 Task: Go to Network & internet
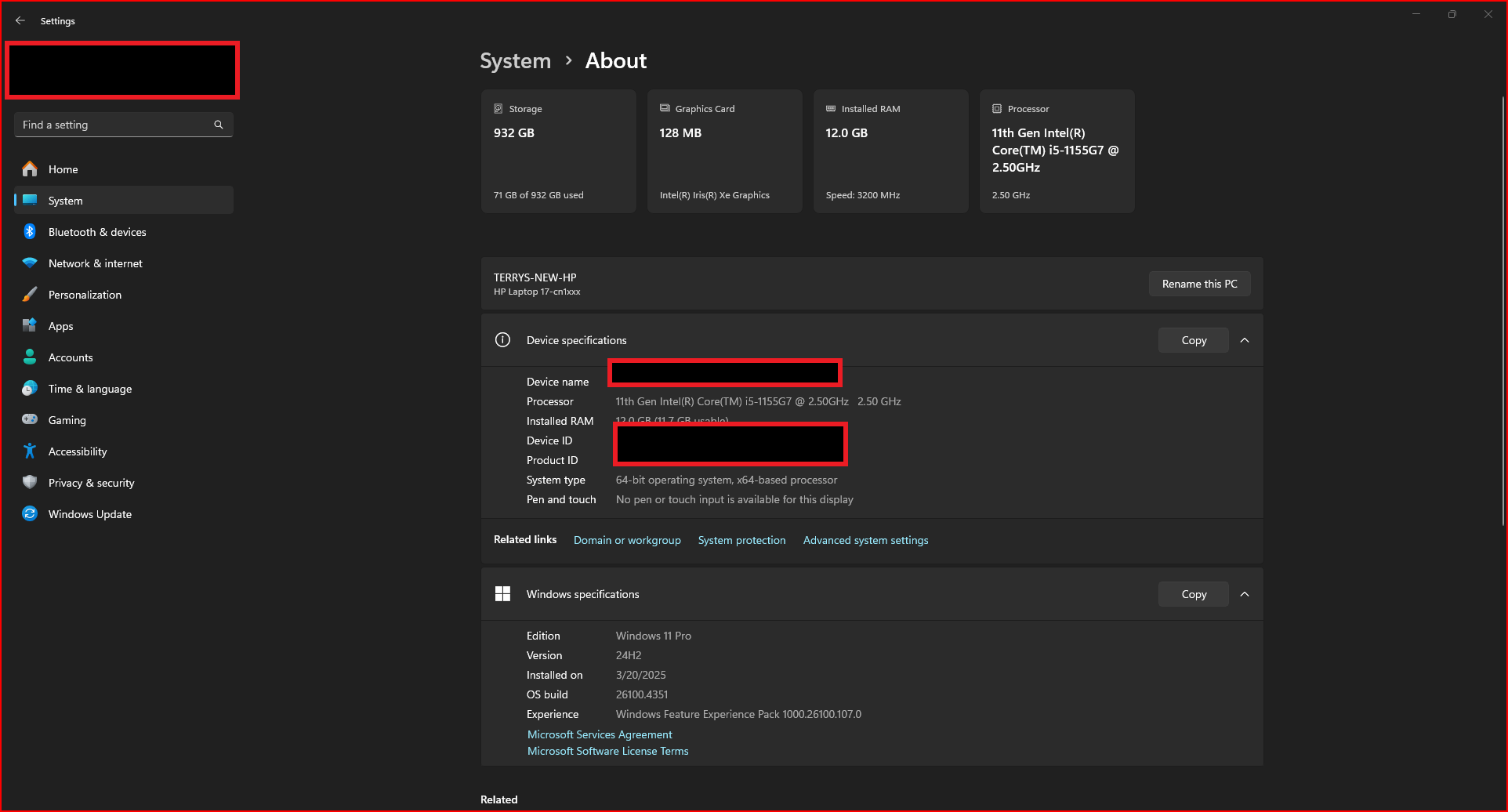(x=124, y=263)
